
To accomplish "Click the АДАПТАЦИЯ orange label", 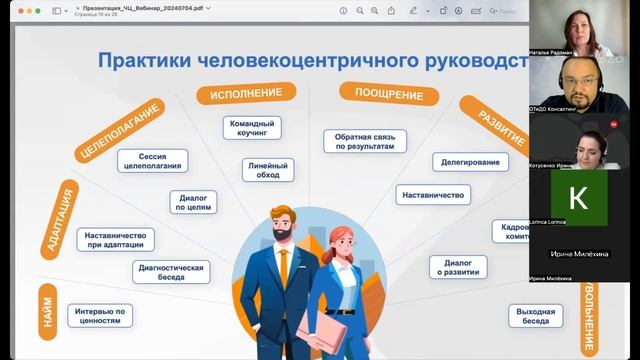I will [x=60, y=220].
